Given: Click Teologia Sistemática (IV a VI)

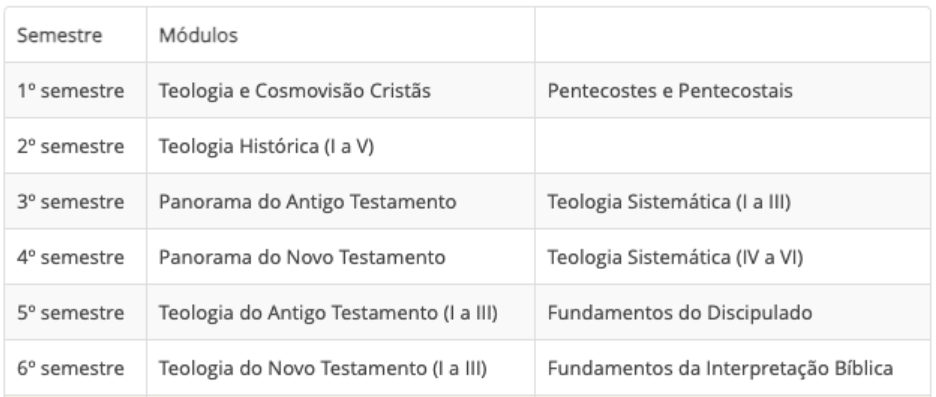Looking at the screenshot, I should (675, 257).
